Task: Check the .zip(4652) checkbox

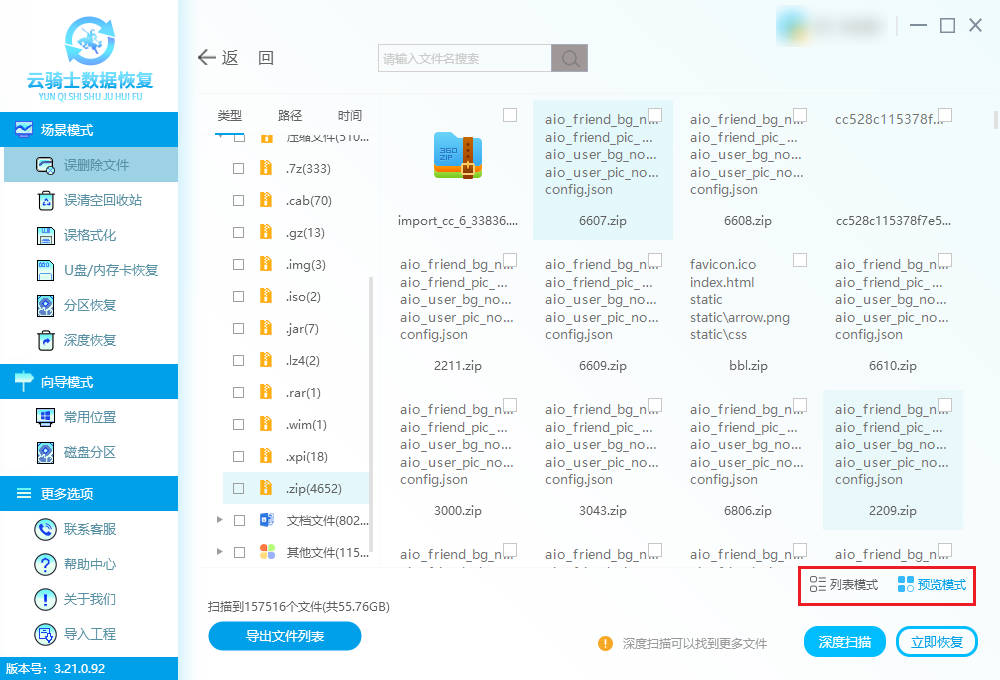Action: pos(239,489)
